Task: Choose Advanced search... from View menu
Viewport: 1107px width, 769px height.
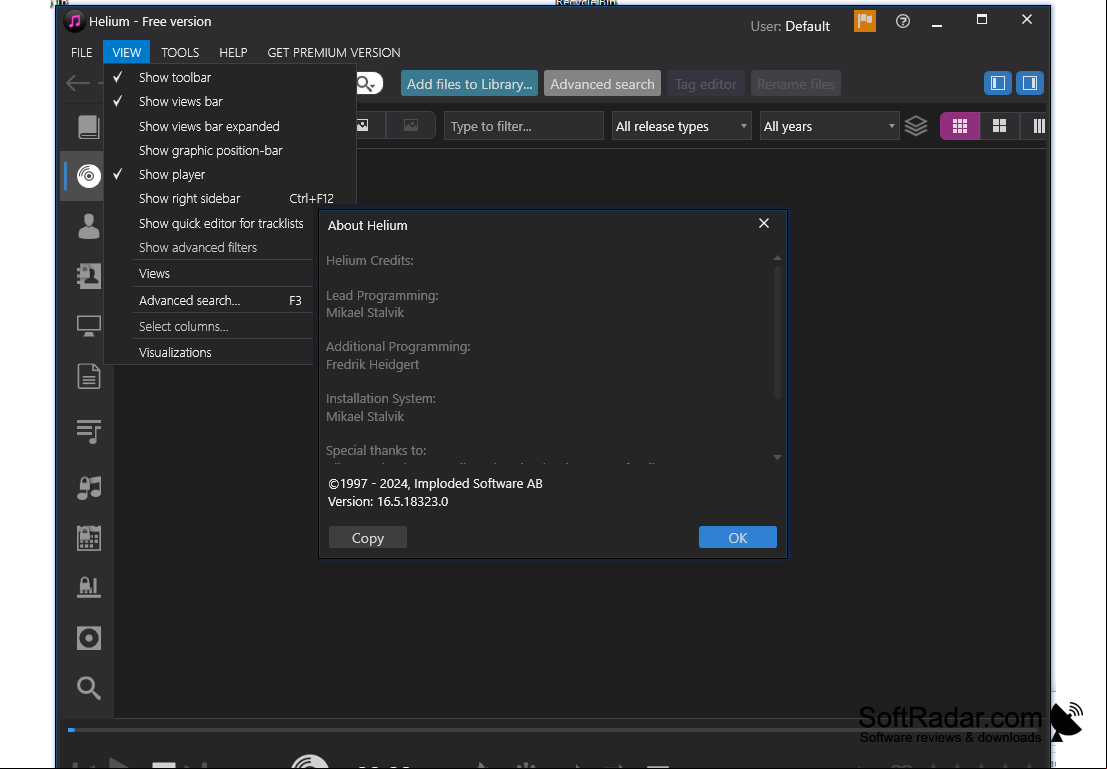Action: point(189,300)
